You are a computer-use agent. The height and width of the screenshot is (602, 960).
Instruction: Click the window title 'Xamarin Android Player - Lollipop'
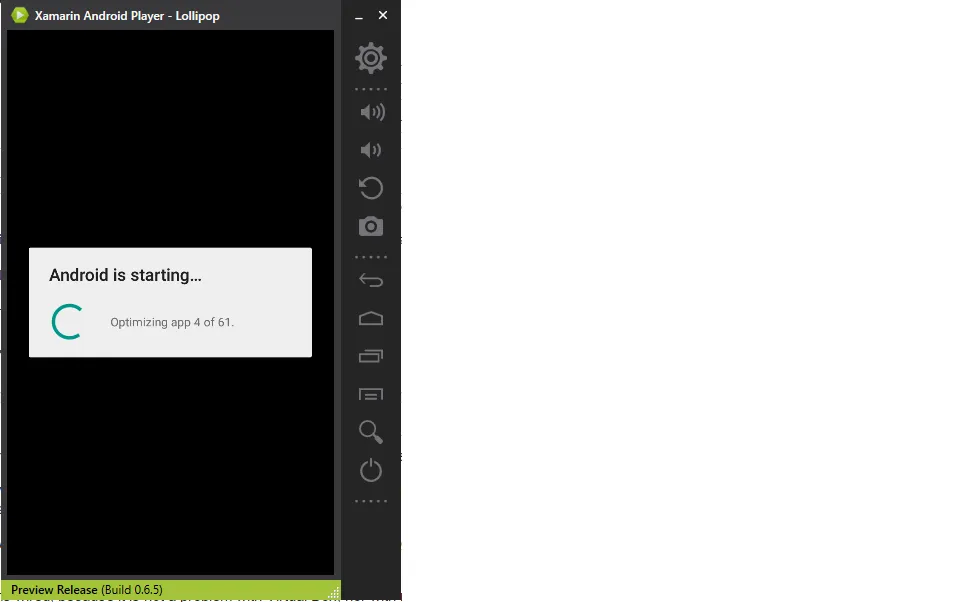127,16
